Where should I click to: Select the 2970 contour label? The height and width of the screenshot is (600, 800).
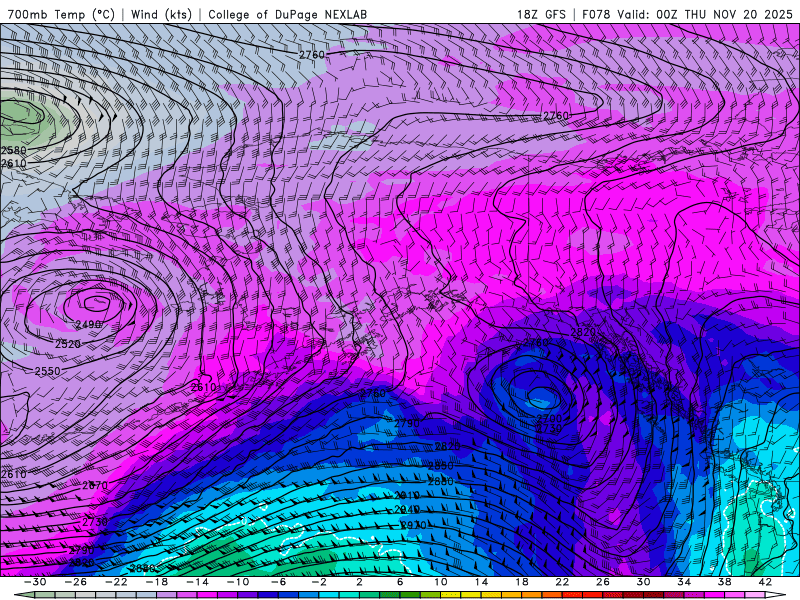point(412,524)
